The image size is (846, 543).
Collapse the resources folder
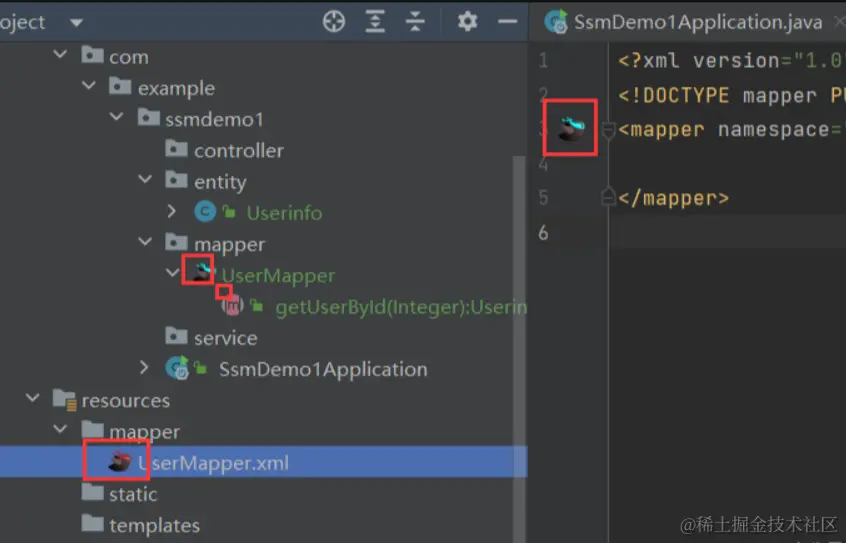(32, 398)
